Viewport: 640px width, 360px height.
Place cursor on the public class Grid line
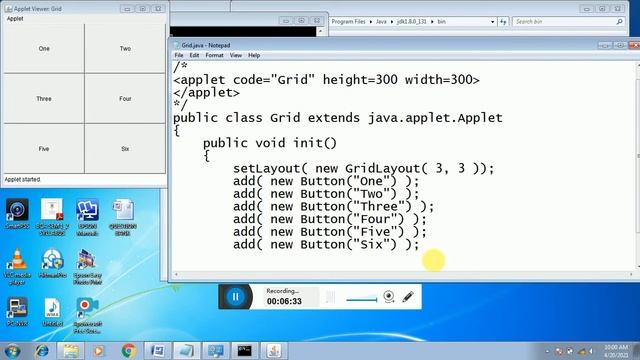338,118
